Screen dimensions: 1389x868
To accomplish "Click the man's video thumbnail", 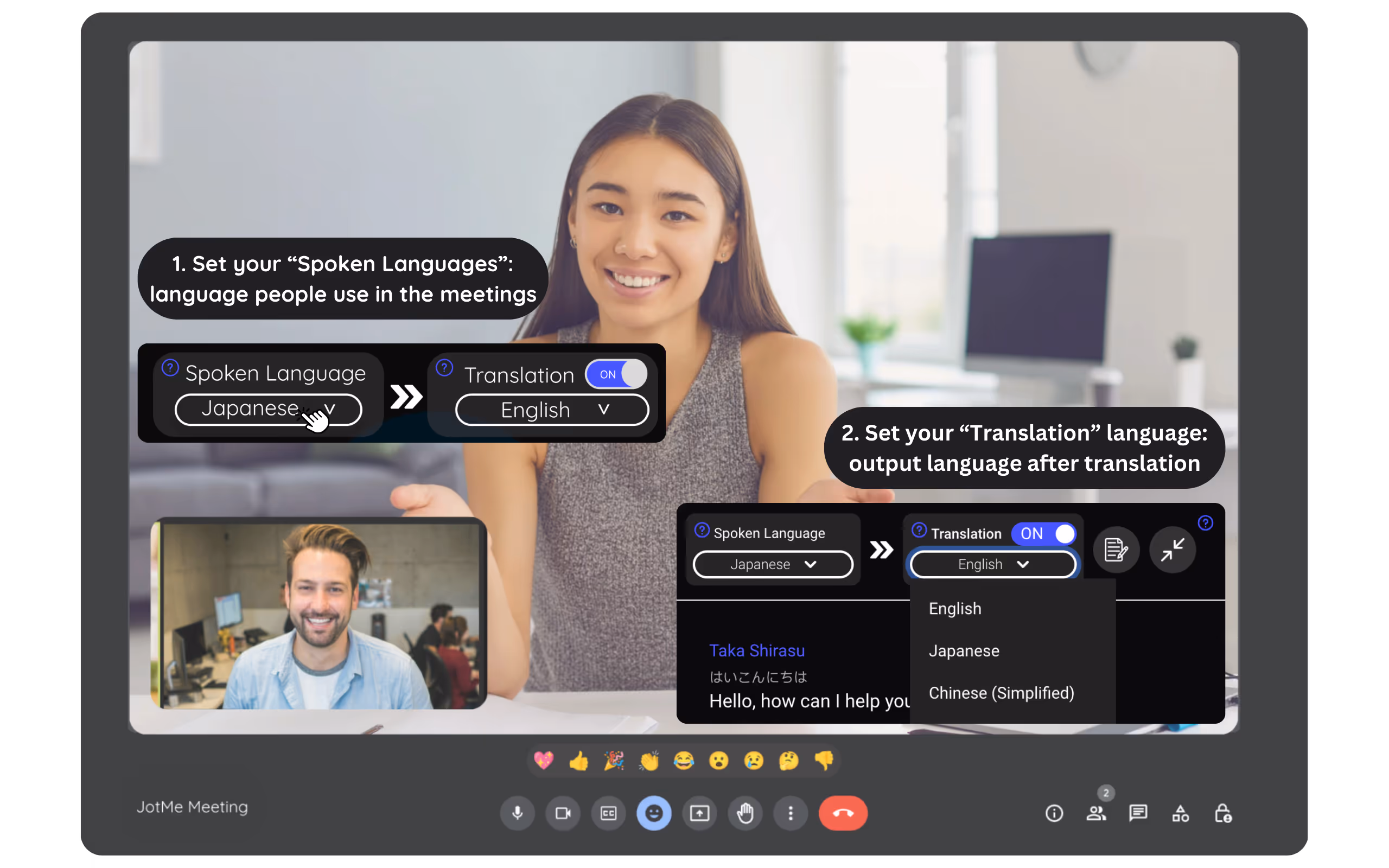I will [319, 613].
